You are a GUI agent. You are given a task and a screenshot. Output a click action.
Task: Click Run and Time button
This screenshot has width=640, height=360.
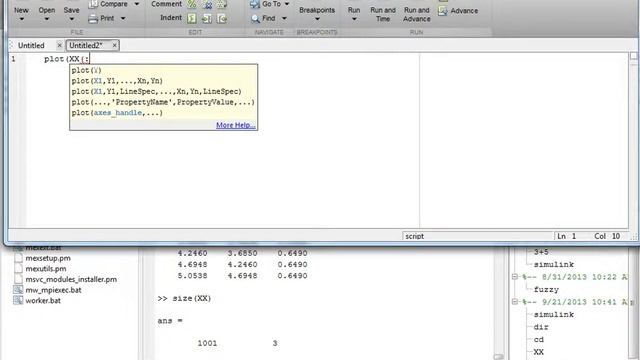tap(383, 14)
